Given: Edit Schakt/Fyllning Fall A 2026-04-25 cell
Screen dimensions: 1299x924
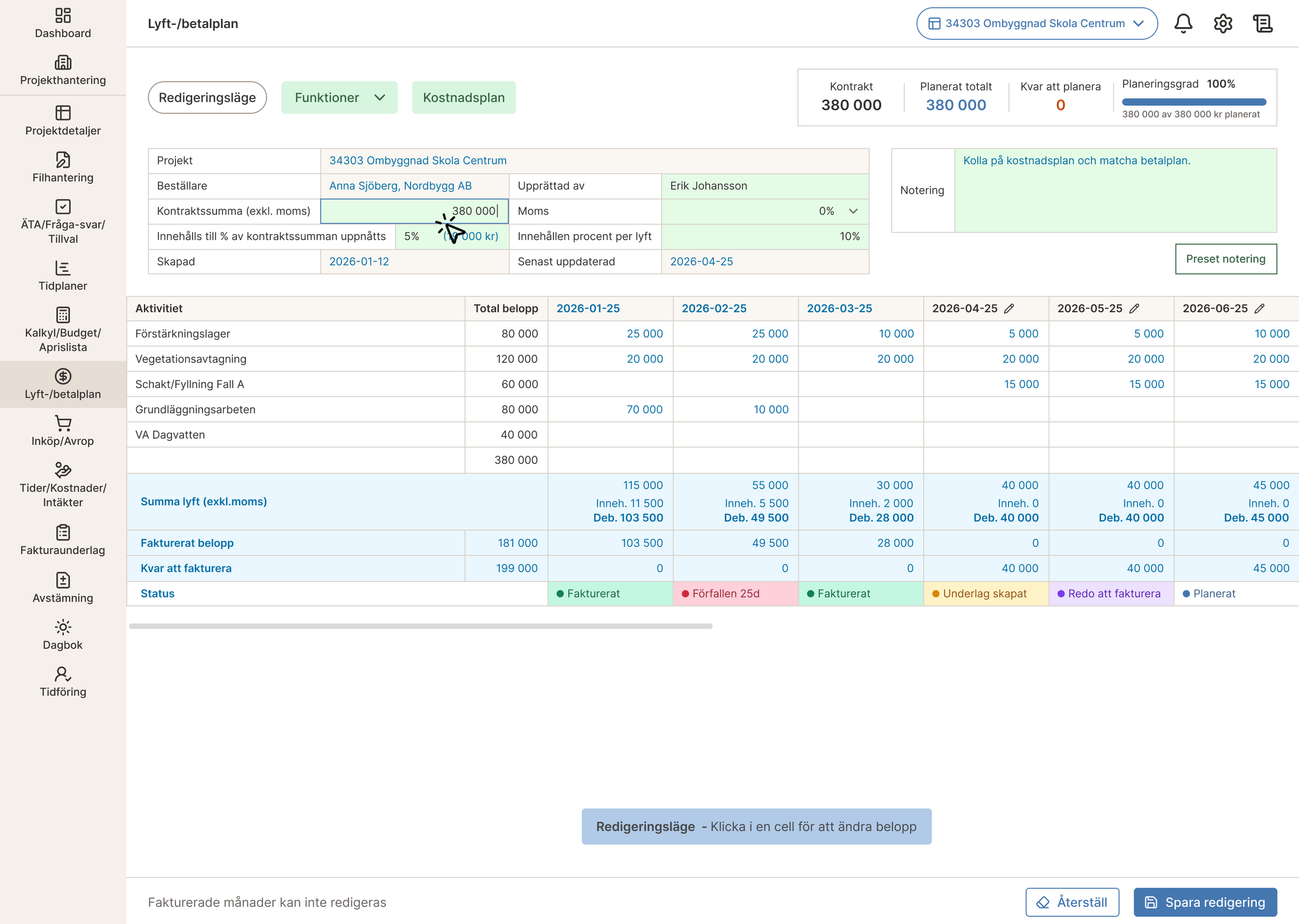Looking at the screenshot, I should point(986,384).
